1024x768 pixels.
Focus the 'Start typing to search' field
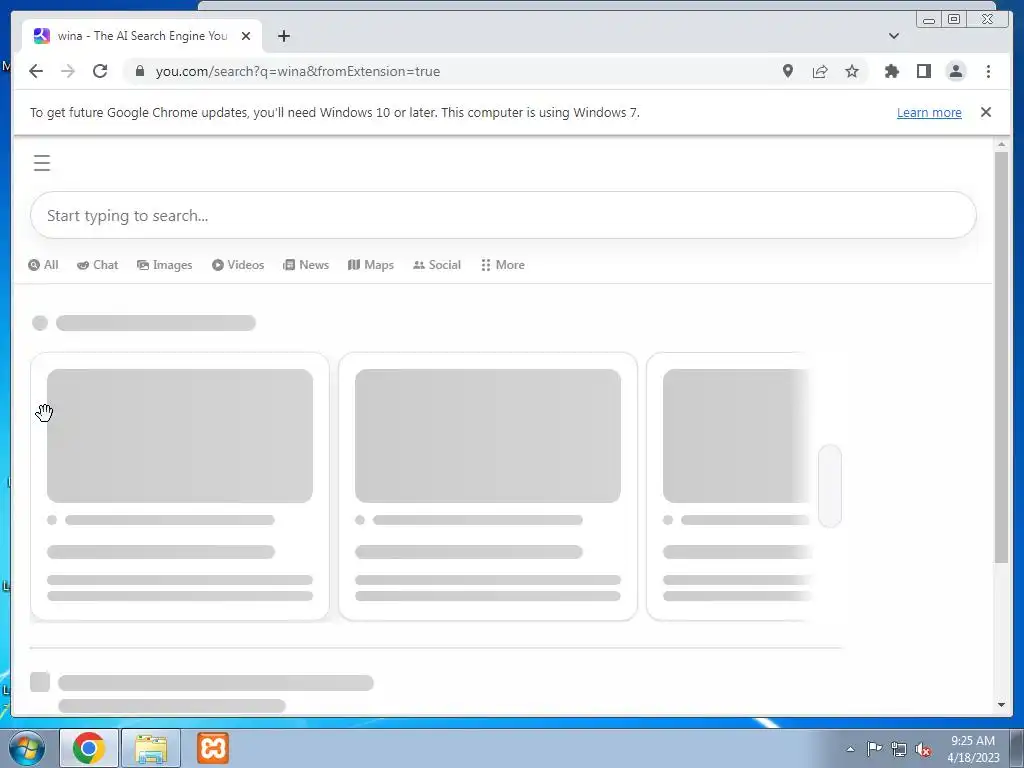pyautogui.click(x=503, y=215)
